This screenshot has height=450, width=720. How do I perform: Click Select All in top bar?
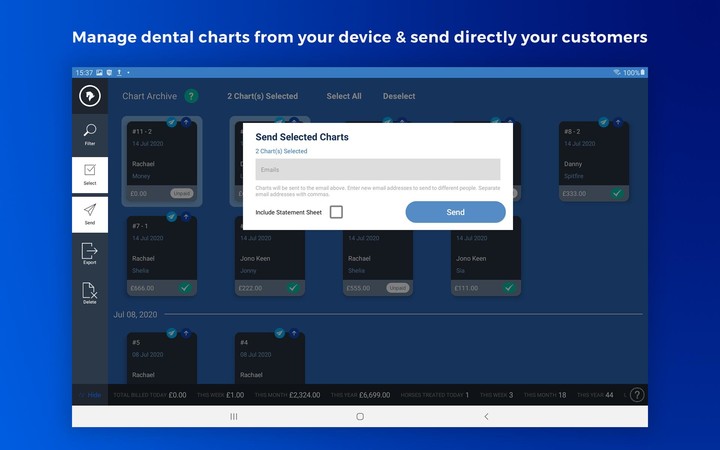[x=344, y=96]
